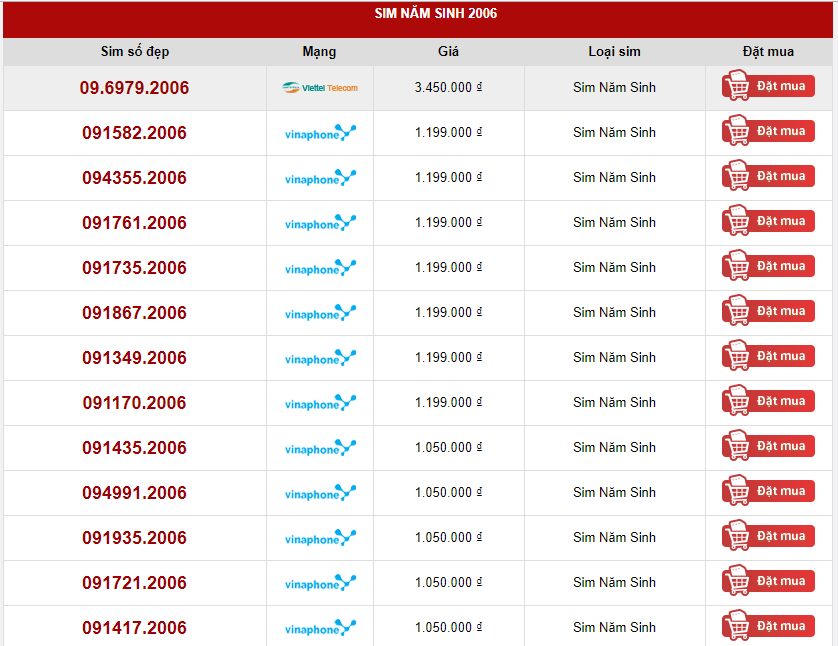Click price of sim 091417.2006
838x646 pixels.
pos(448,627)
